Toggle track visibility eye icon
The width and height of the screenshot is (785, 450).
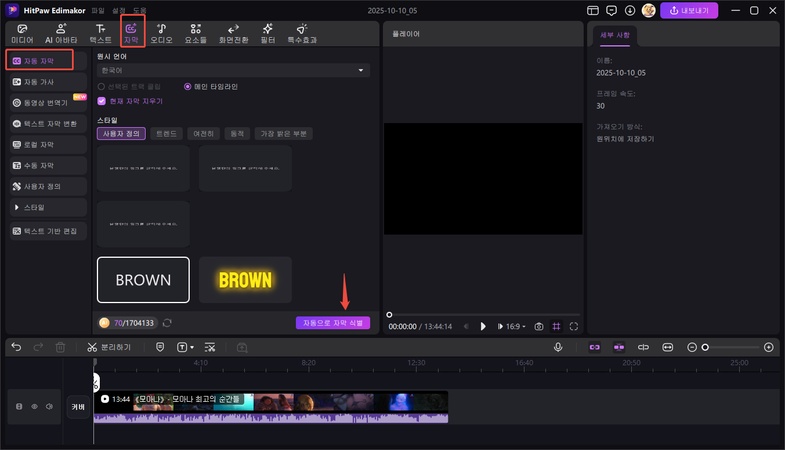tap(34, 407)
